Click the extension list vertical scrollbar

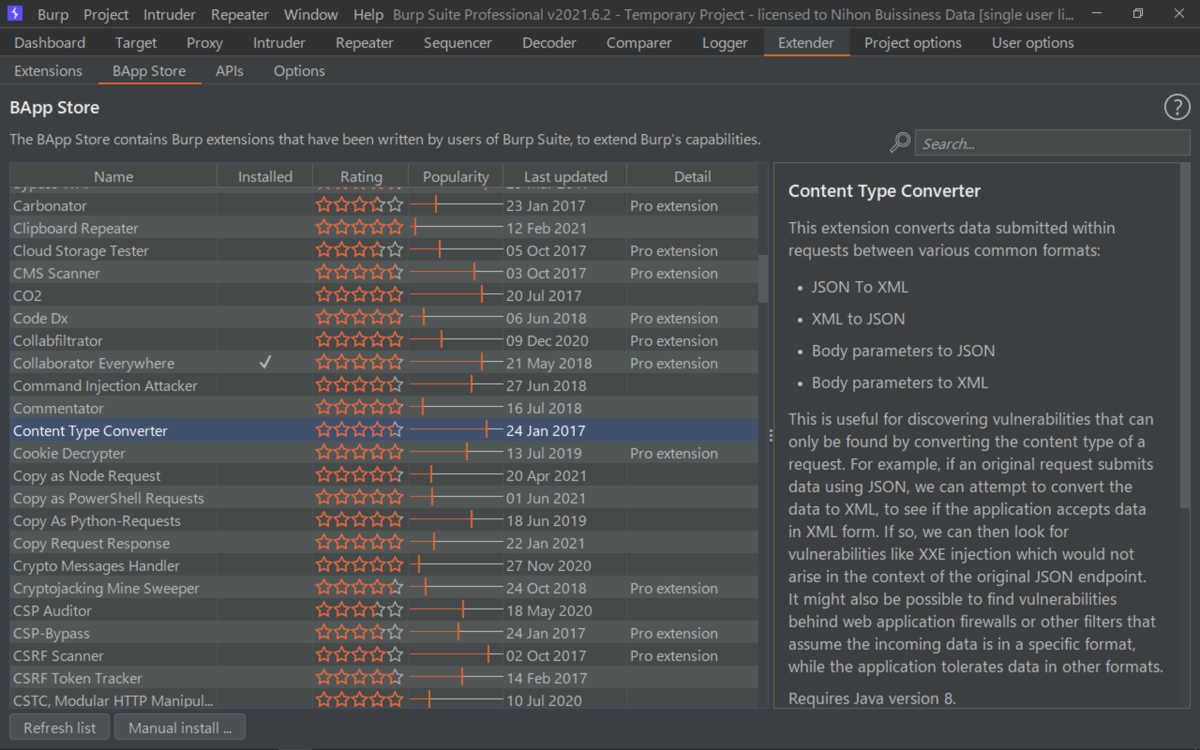click(764, 278)
